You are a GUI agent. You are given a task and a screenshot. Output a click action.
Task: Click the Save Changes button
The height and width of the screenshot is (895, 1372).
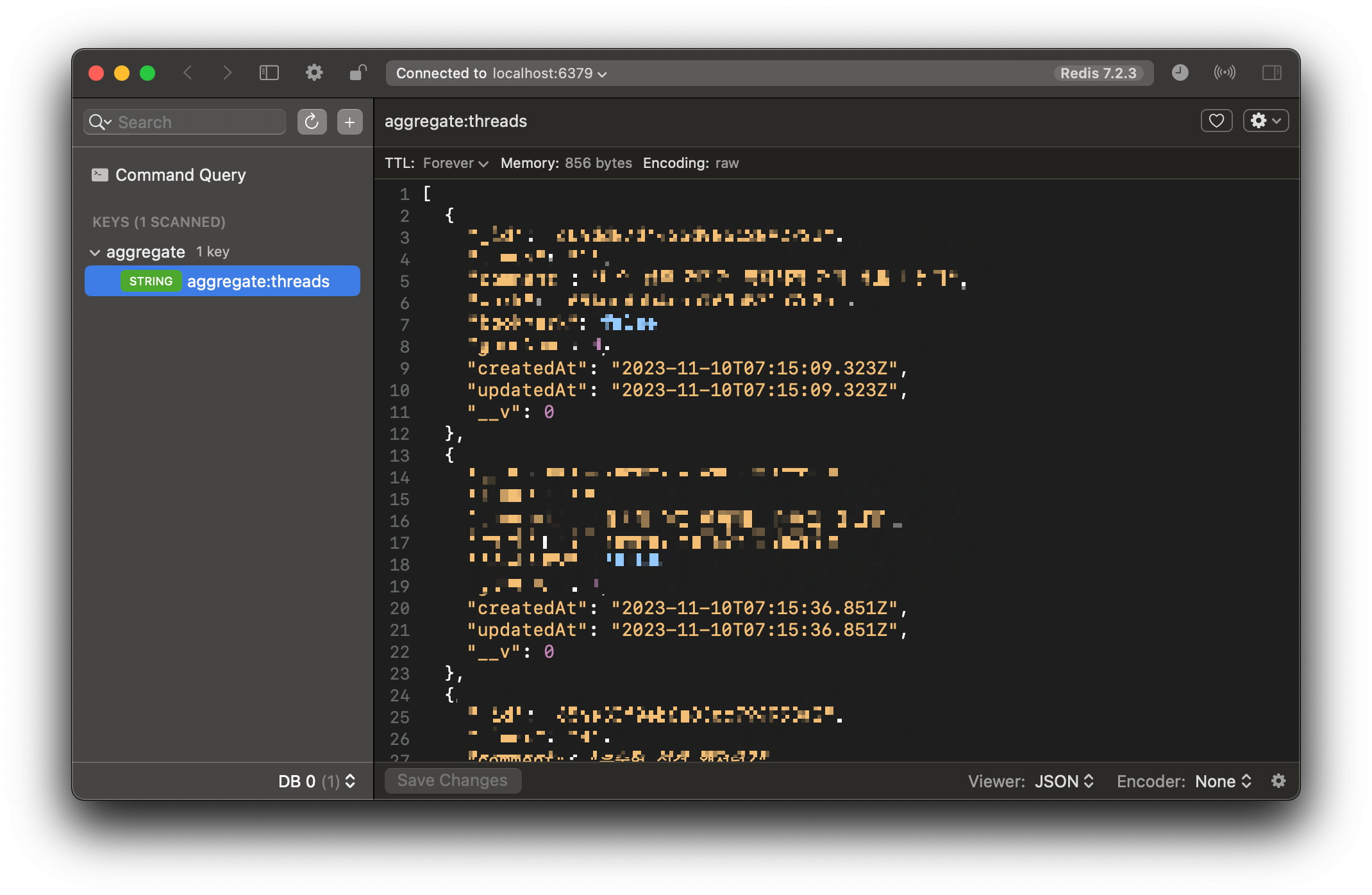coord(453,780)
